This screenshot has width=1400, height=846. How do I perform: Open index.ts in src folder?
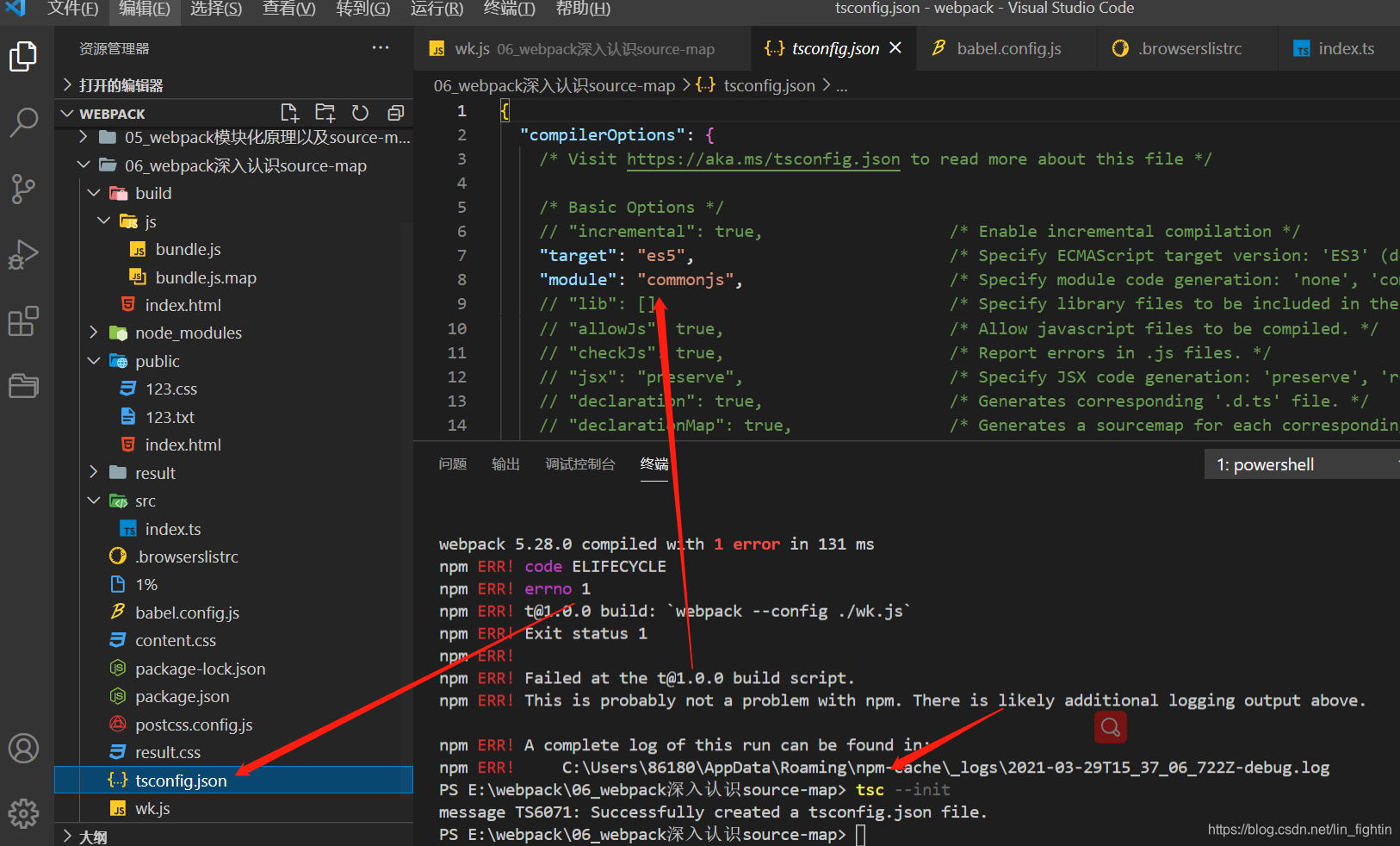(172, 529)
